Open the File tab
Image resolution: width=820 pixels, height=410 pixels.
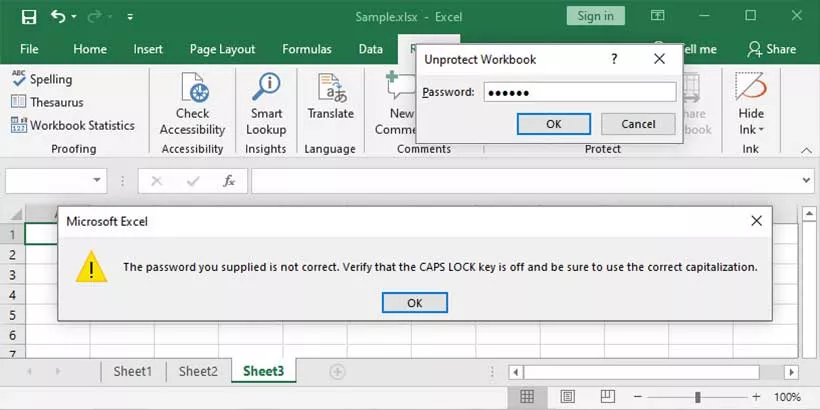click(x=29, y=49)
